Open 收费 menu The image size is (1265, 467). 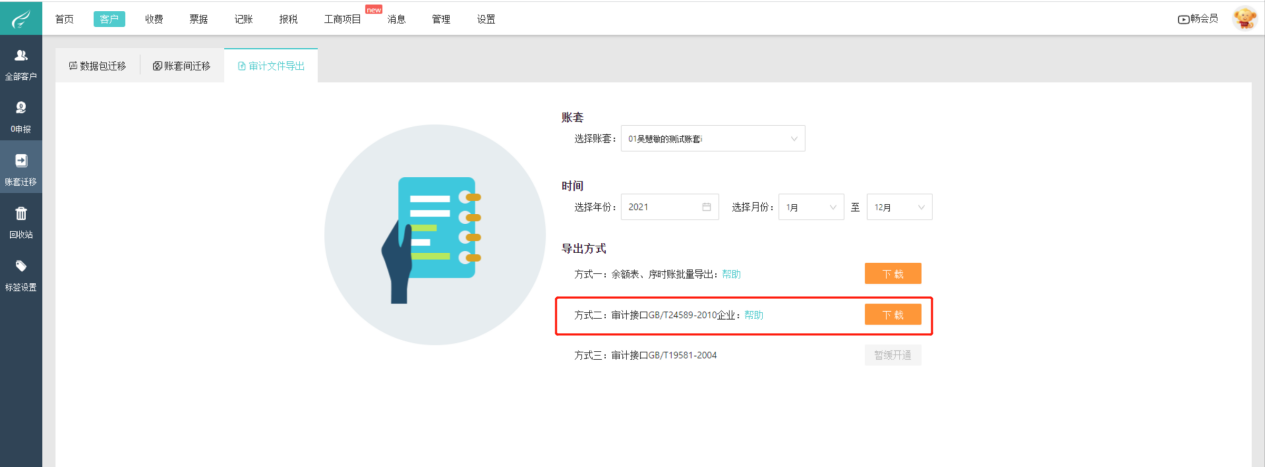pos(154,19)
